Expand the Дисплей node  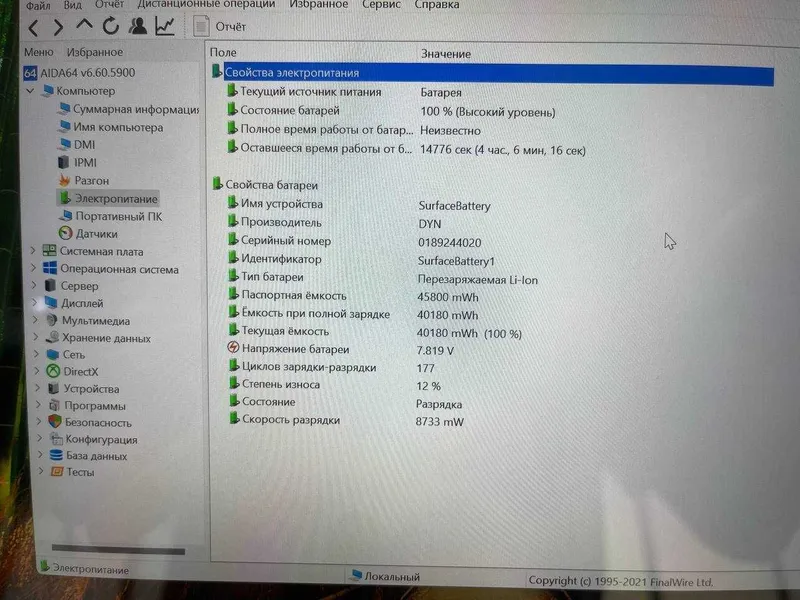(x=35, y=303)
